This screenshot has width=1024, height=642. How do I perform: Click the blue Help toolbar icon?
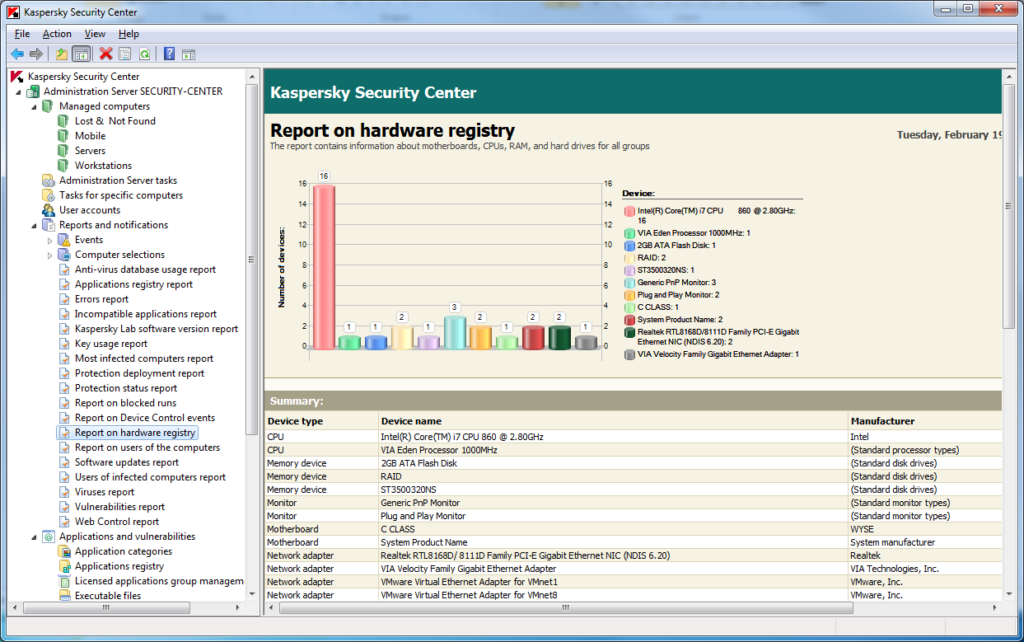(169, 54)
